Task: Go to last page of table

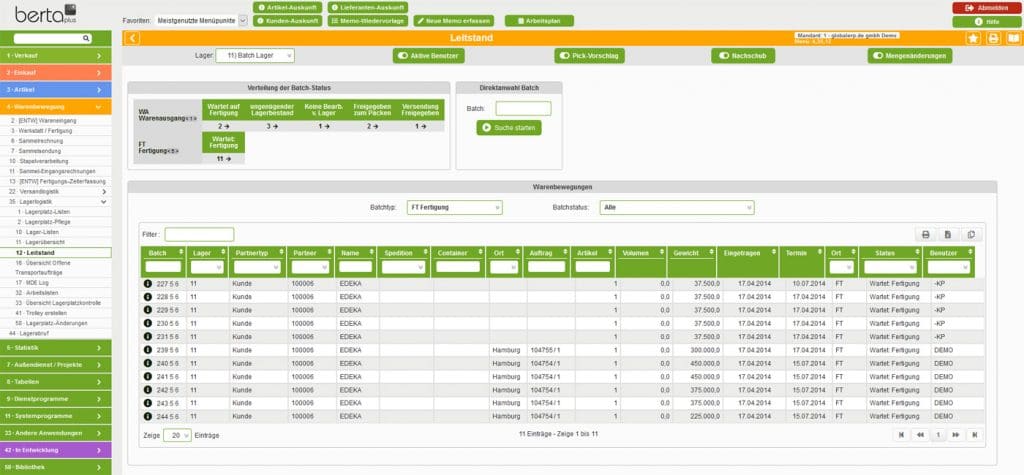Action: pyautogui.click(x=974, y=435)
